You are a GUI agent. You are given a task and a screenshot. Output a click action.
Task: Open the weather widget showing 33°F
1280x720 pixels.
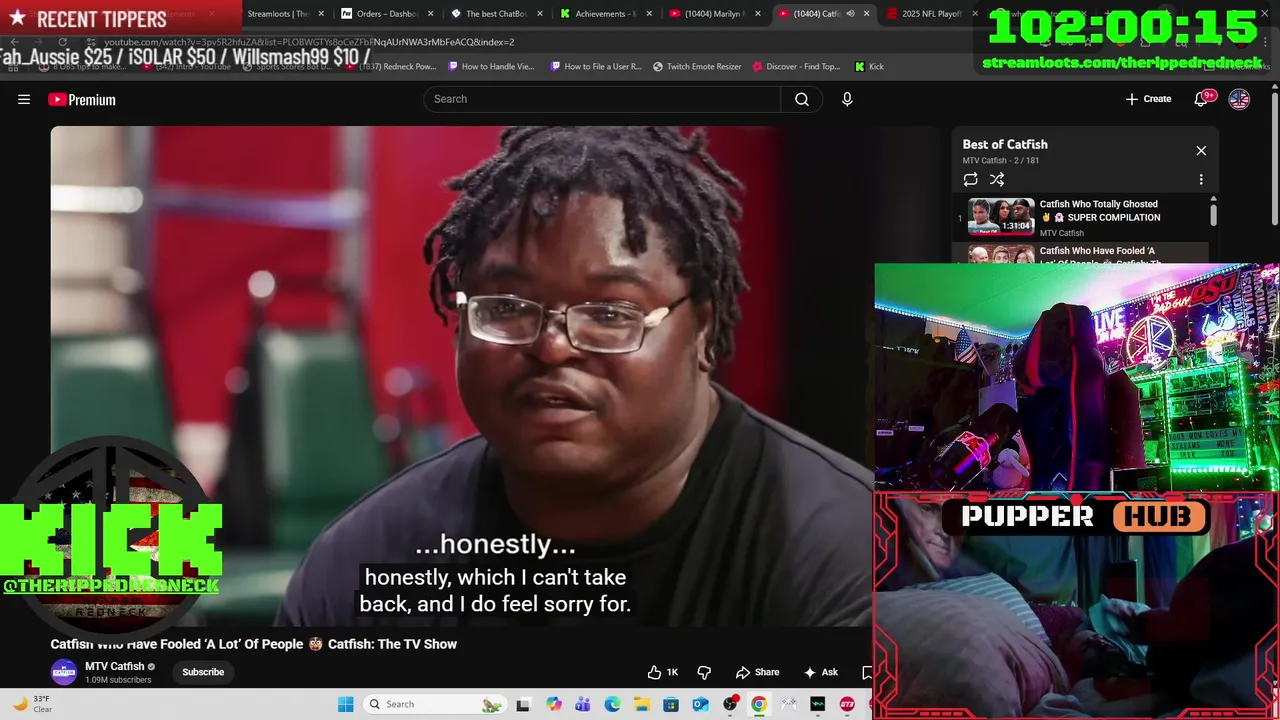(x=32, y=704)
